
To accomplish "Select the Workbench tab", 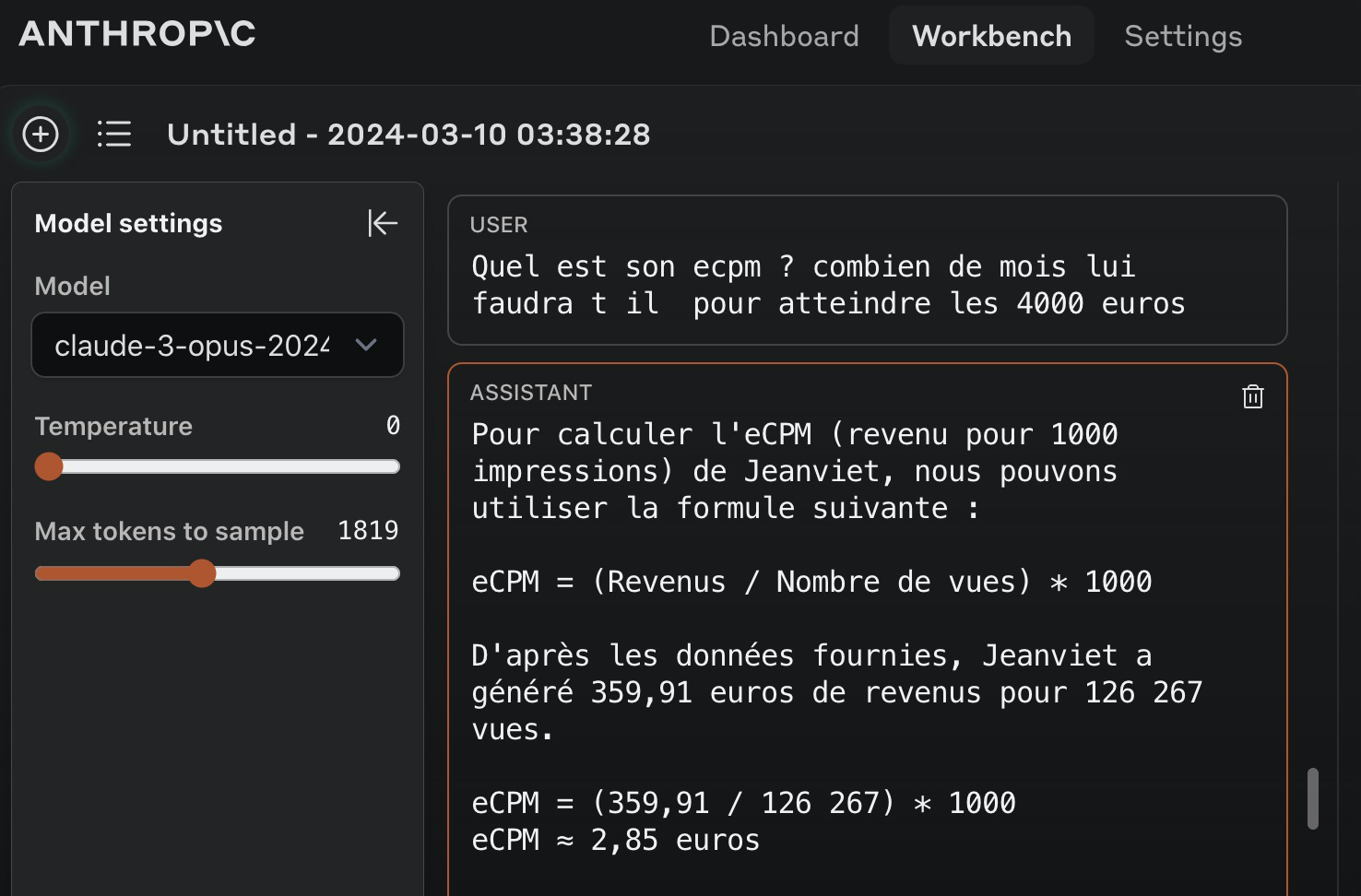I will click(x=990, y=36).
